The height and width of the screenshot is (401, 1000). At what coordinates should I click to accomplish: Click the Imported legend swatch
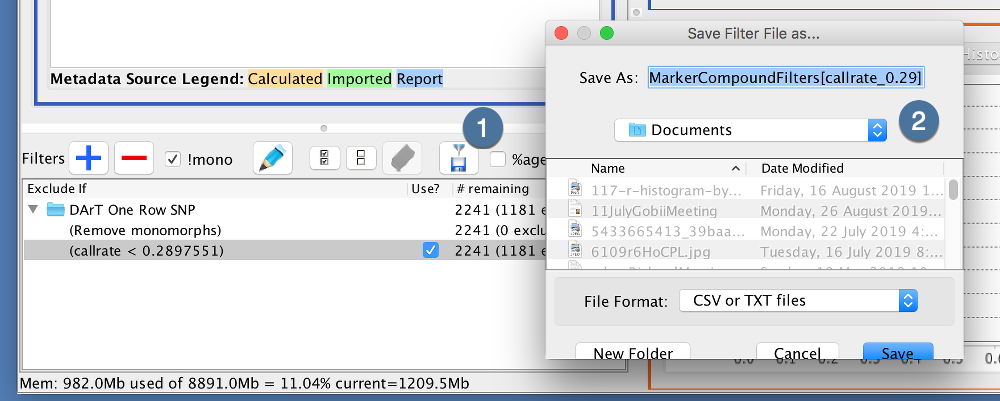tap(360, 79)
